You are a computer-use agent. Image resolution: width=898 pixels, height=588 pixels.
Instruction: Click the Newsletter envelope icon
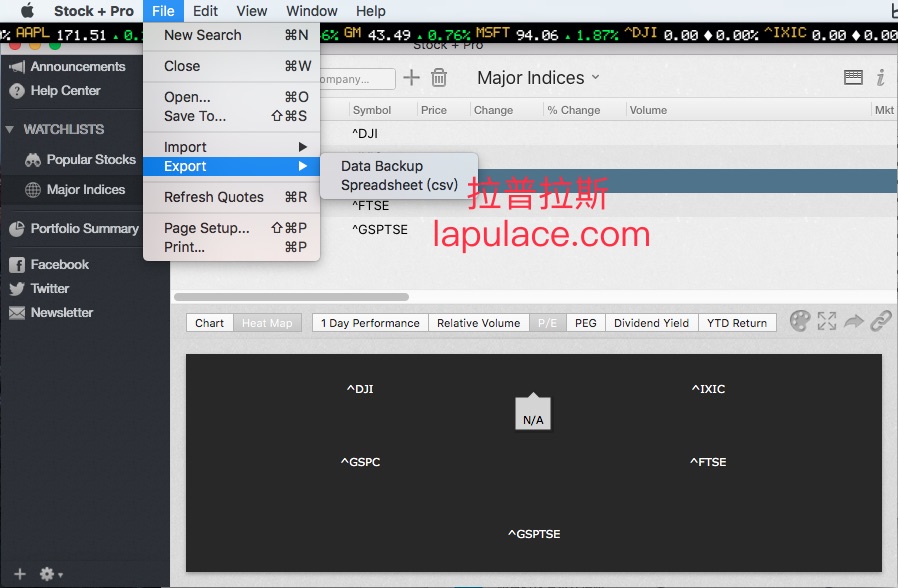[17, 313]
